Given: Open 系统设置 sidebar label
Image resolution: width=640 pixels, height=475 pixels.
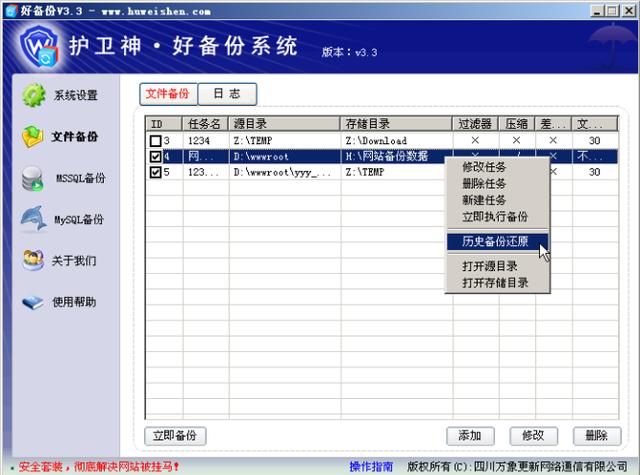Looking at the screenshot, I should tap(76, 95).
